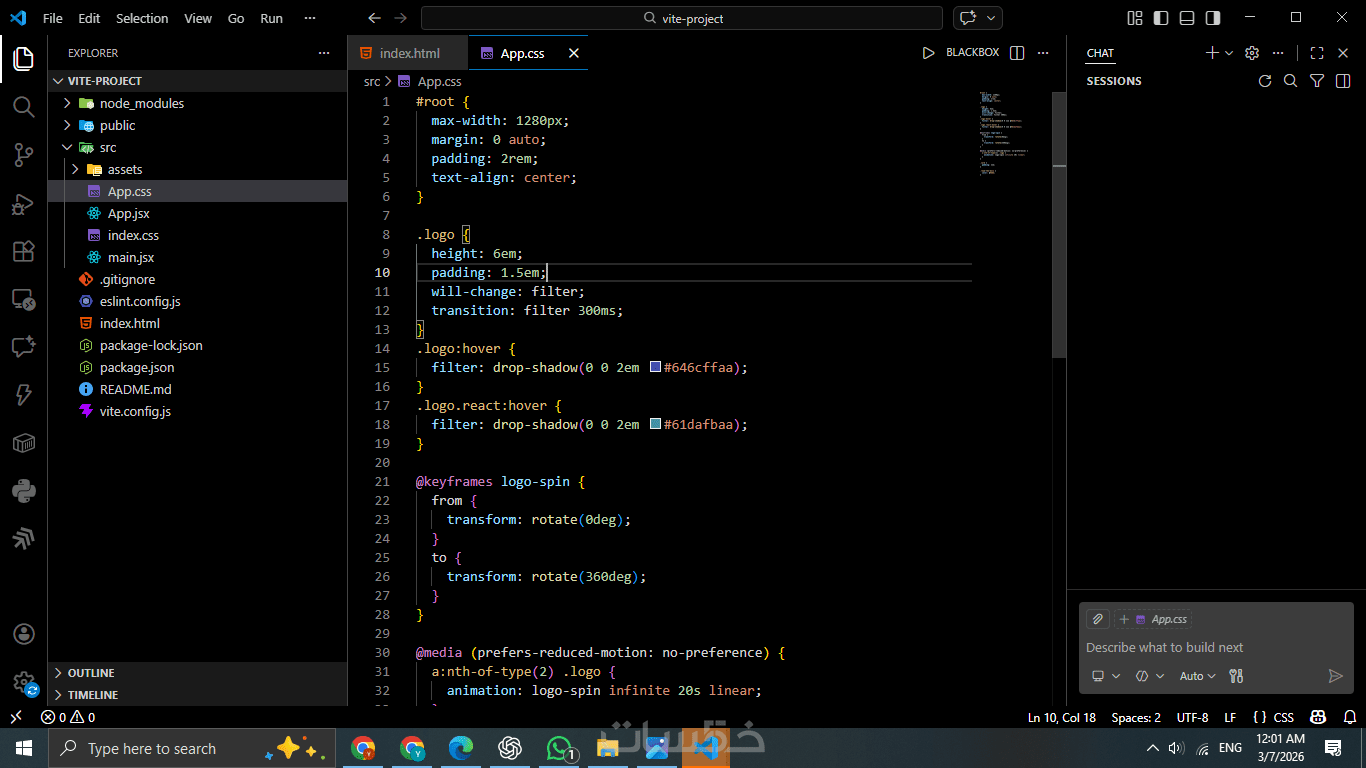
Task: Click the CSS language mode in status bar
Action: (1273, 717)
